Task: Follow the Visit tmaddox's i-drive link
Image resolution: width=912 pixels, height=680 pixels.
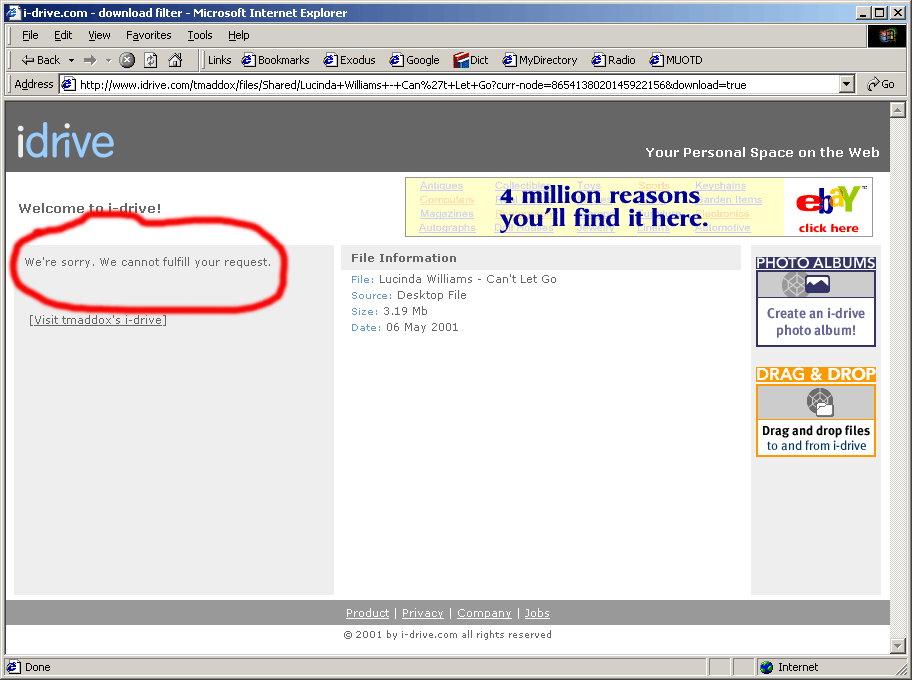Action: [98, 320]
